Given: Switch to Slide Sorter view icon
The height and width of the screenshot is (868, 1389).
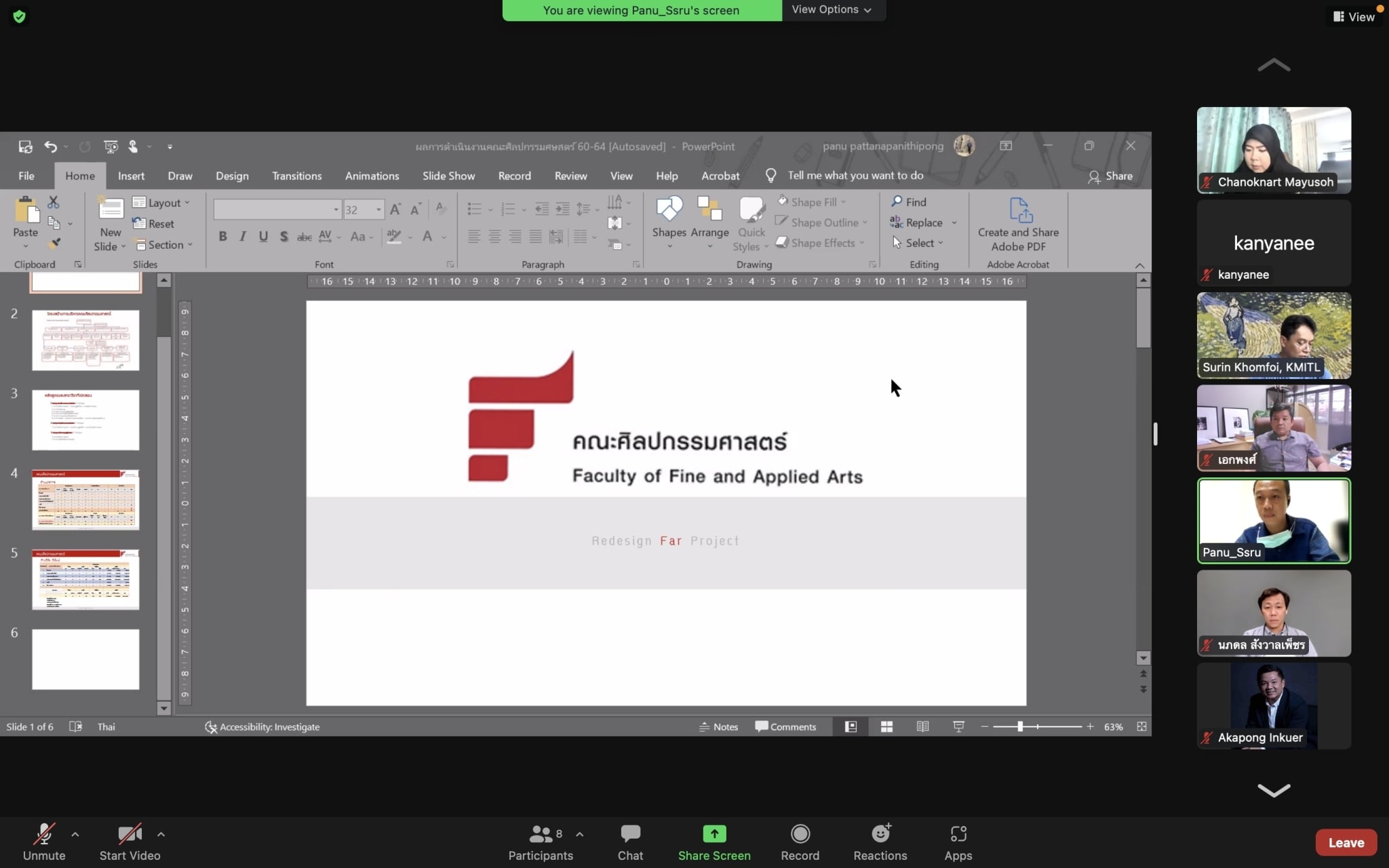Looking at the screenshot, I should tap(886, 726).
